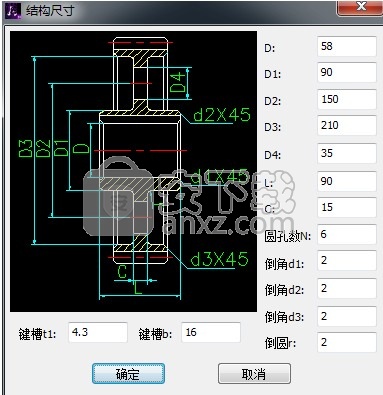Viewport: 383px width, 395px height.
Task: Edit the 倒角d1 input field
Action: pos(347,260)
